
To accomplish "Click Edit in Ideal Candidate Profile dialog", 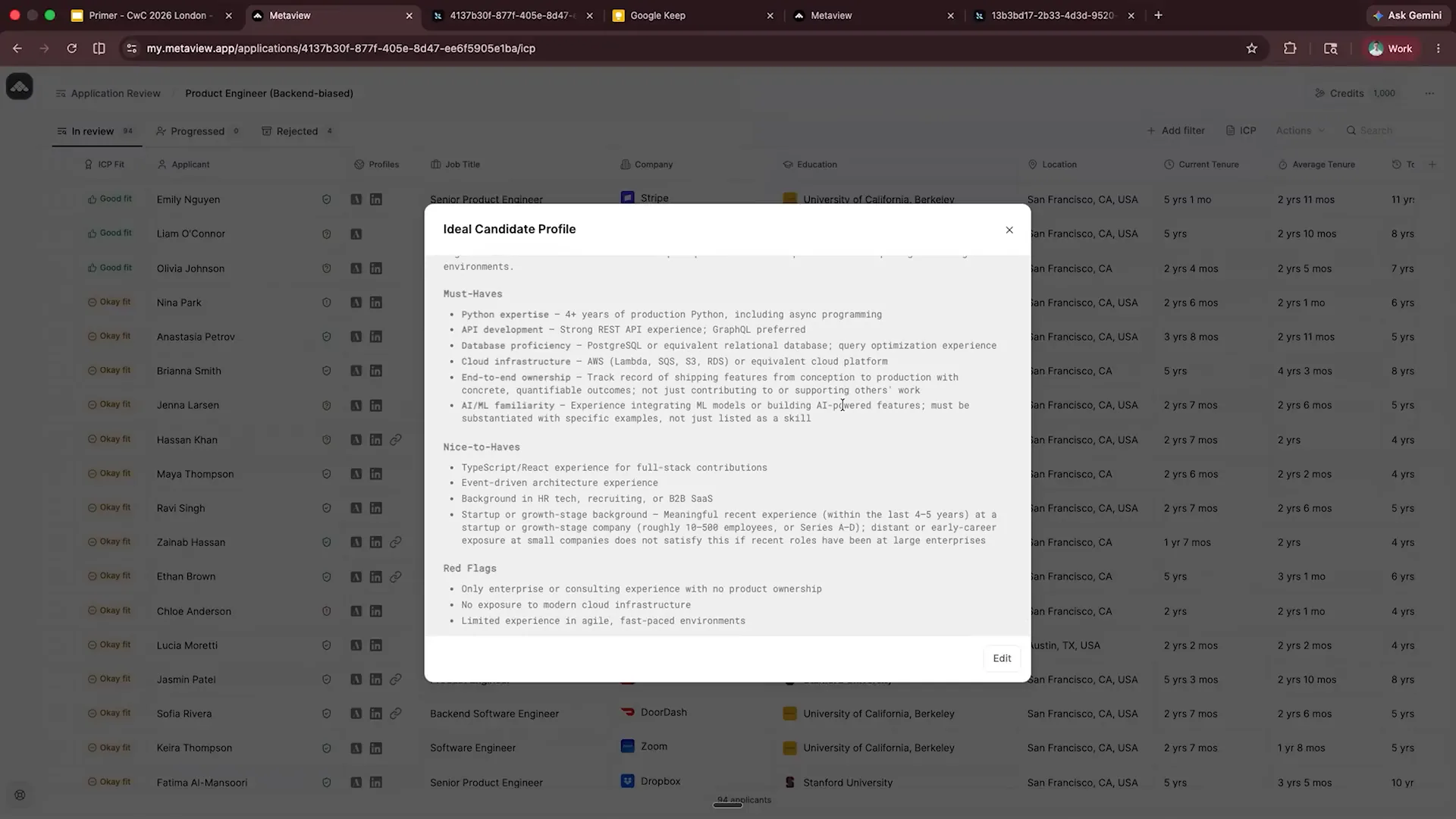I will click(1002, 658).
